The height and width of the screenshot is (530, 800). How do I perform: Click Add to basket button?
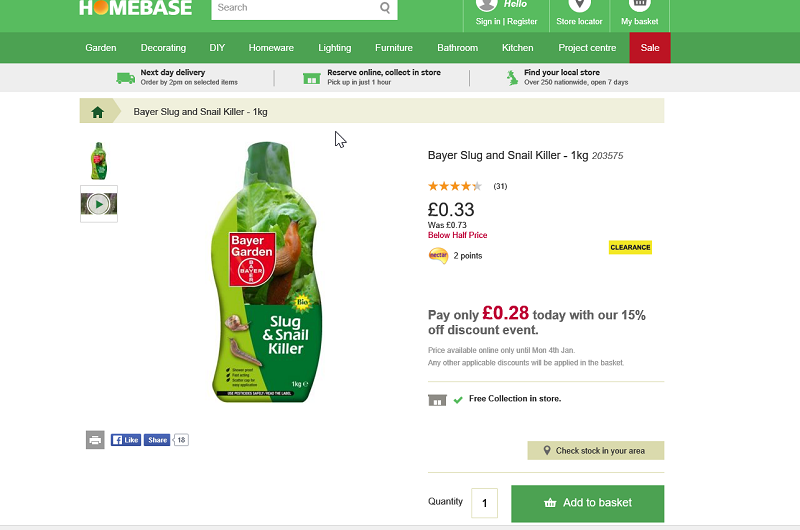pyautogui.click(x=587, y=503)
